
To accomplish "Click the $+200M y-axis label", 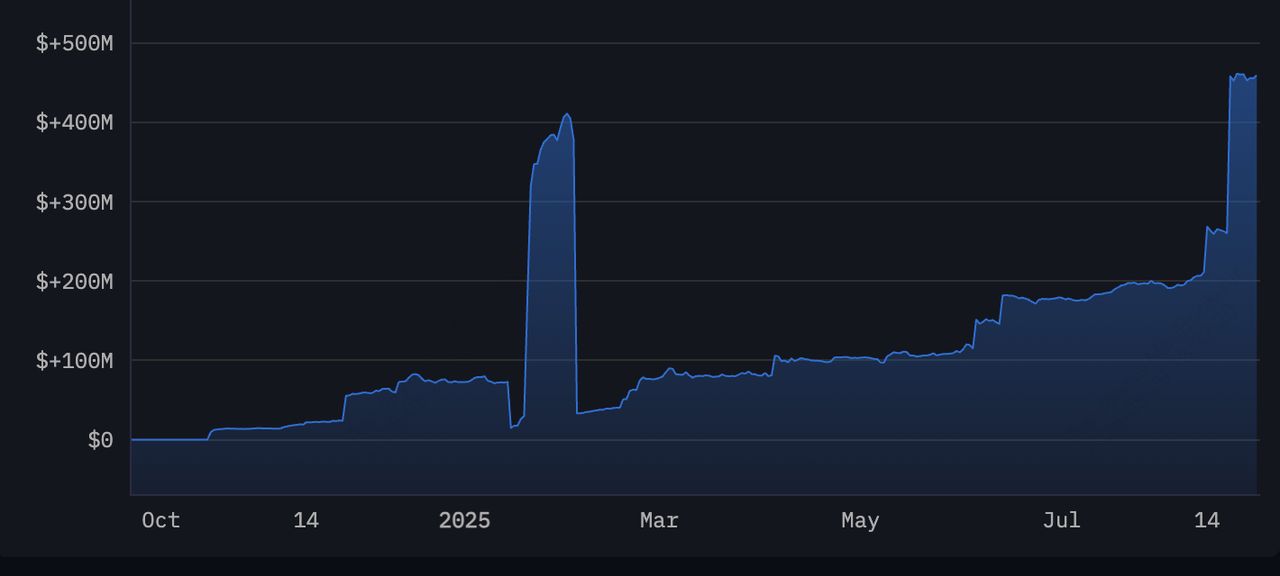I will (74, 281).
